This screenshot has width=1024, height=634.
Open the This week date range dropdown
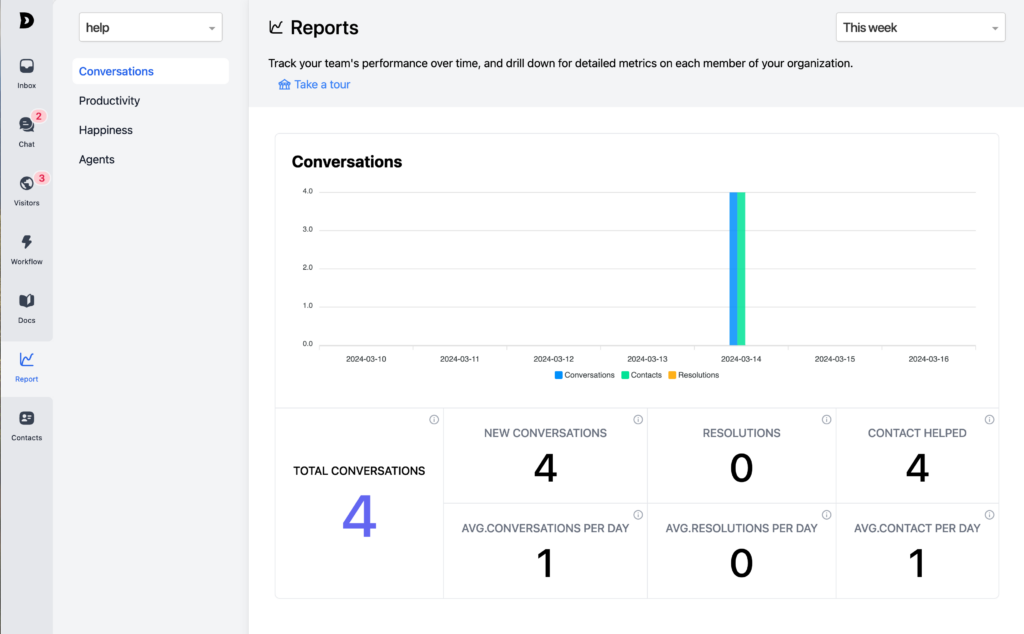click(919, 27)
